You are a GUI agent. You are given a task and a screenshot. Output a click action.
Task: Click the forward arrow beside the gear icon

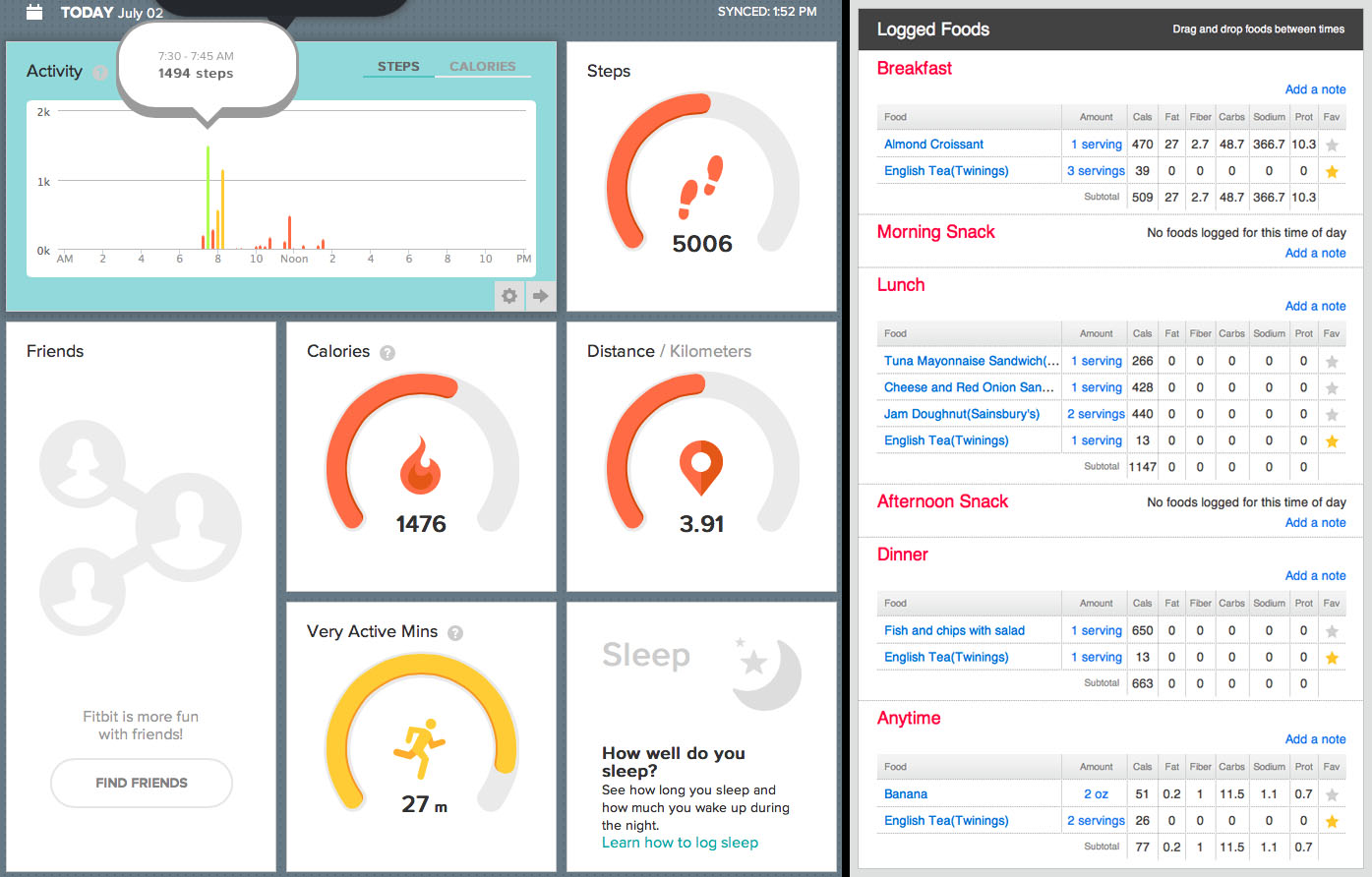540,295
